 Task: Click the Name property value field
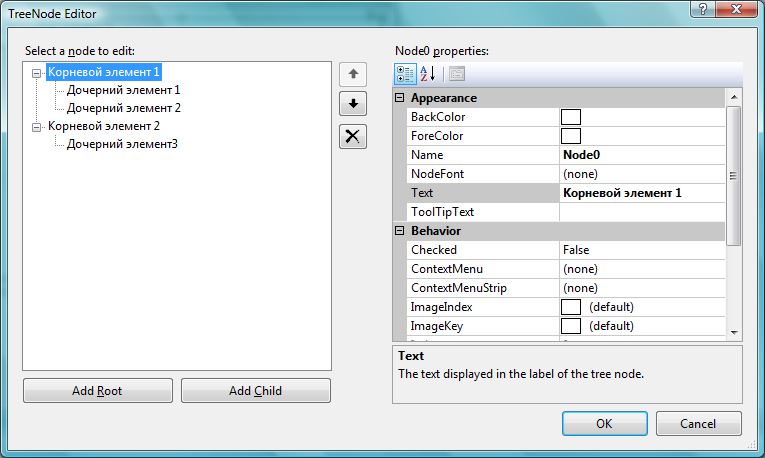[x=640, y=155]
